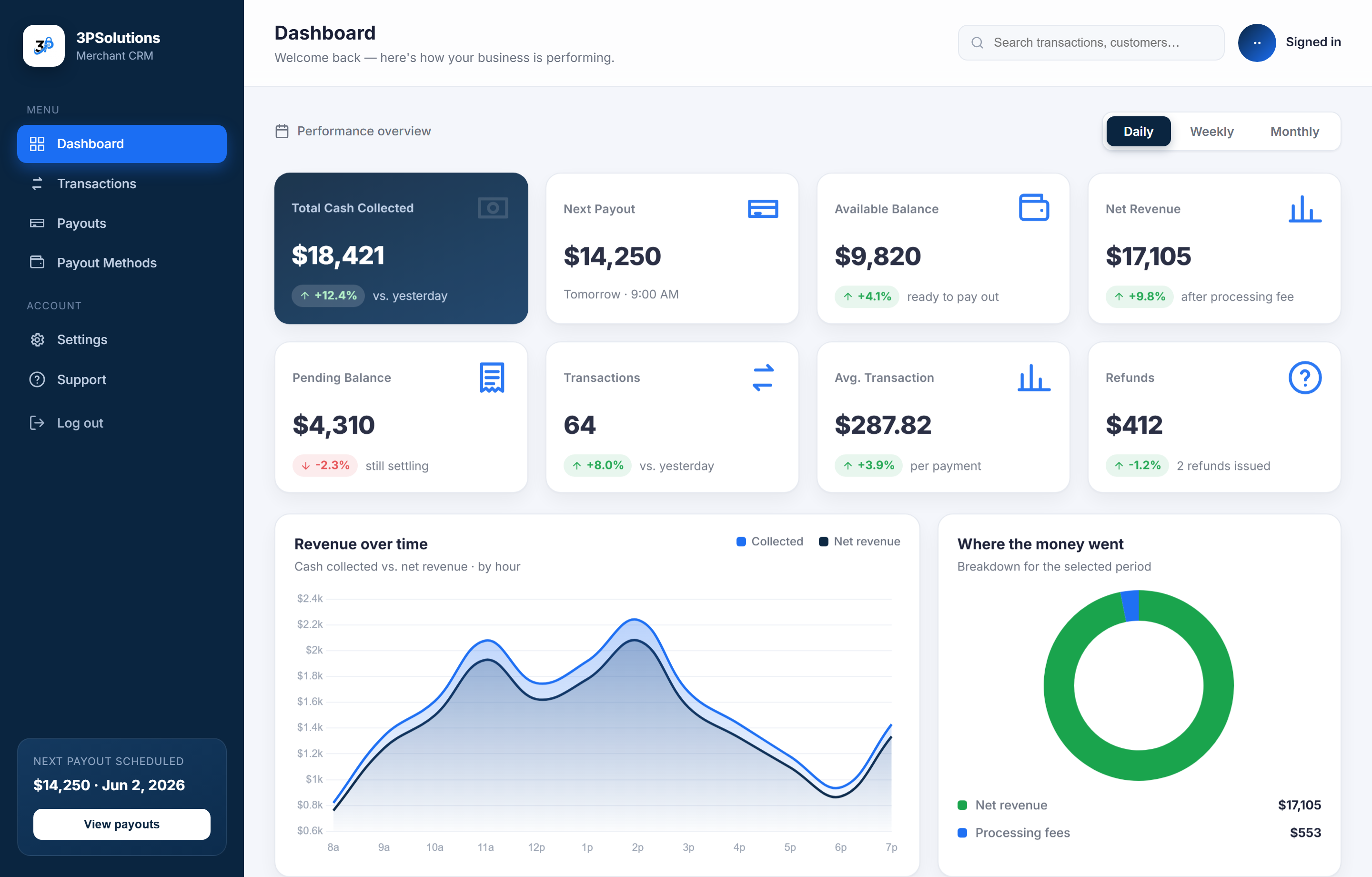Image resolution: width=1372 pixels, height=877 pixels.
Task: Click the bar chart icon on Net Revenue
Action: [x=1305, y=209]
